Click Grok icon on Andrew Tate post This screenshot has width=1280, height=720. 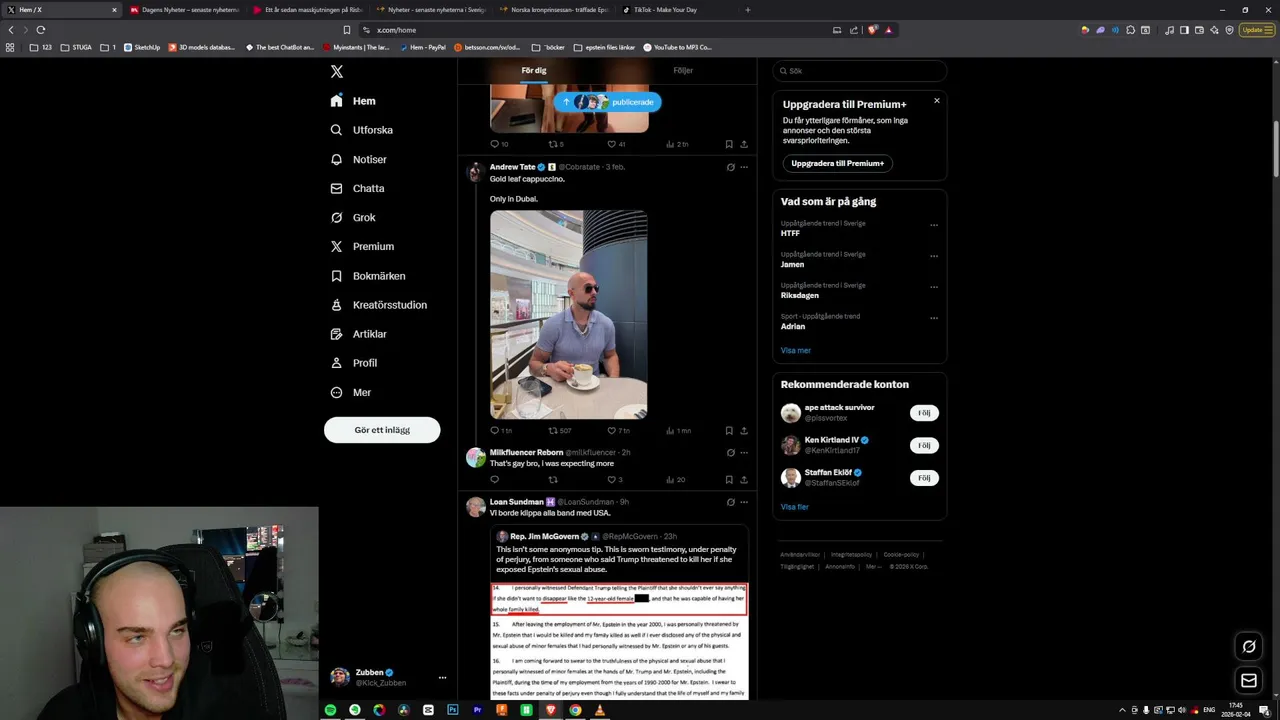pyautogui.click(x=730, y=167)
